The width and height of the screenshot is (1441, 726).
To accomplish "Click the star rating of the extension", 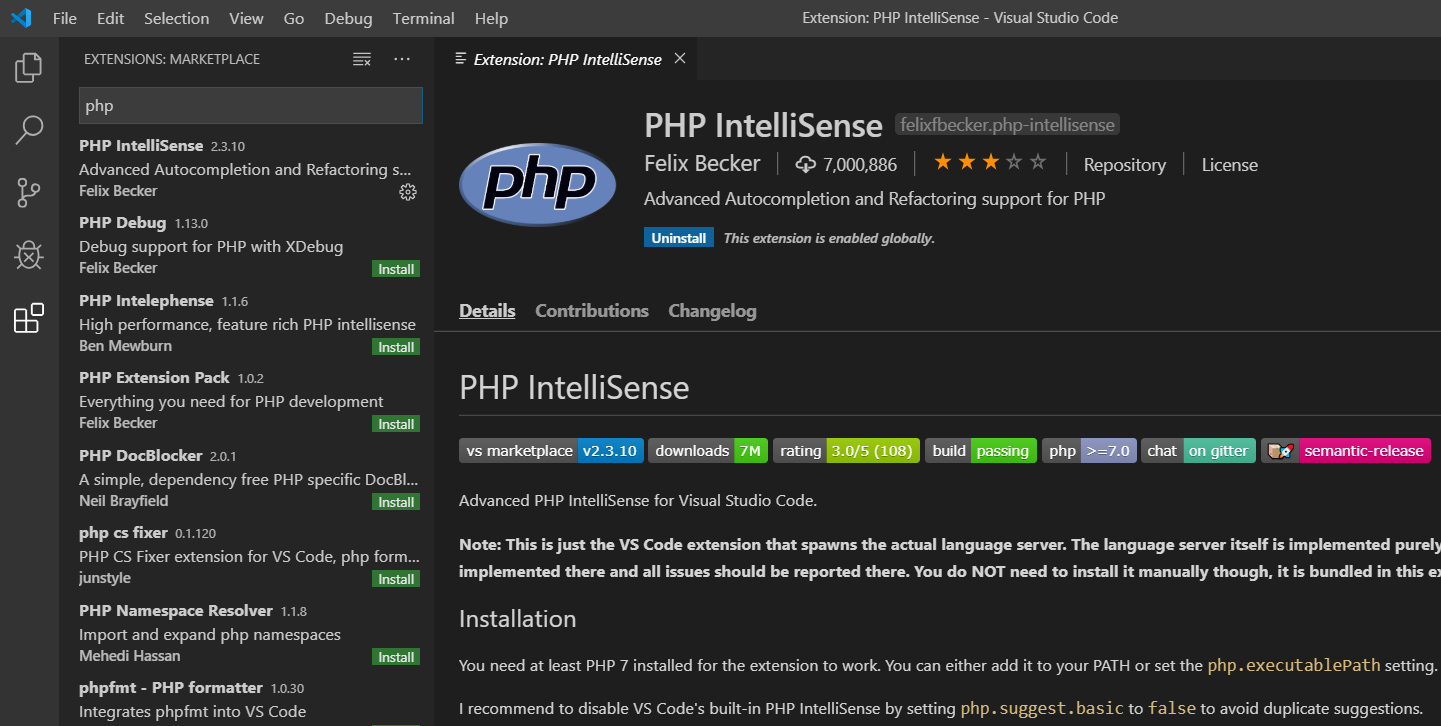I will [x=990, y=162].
